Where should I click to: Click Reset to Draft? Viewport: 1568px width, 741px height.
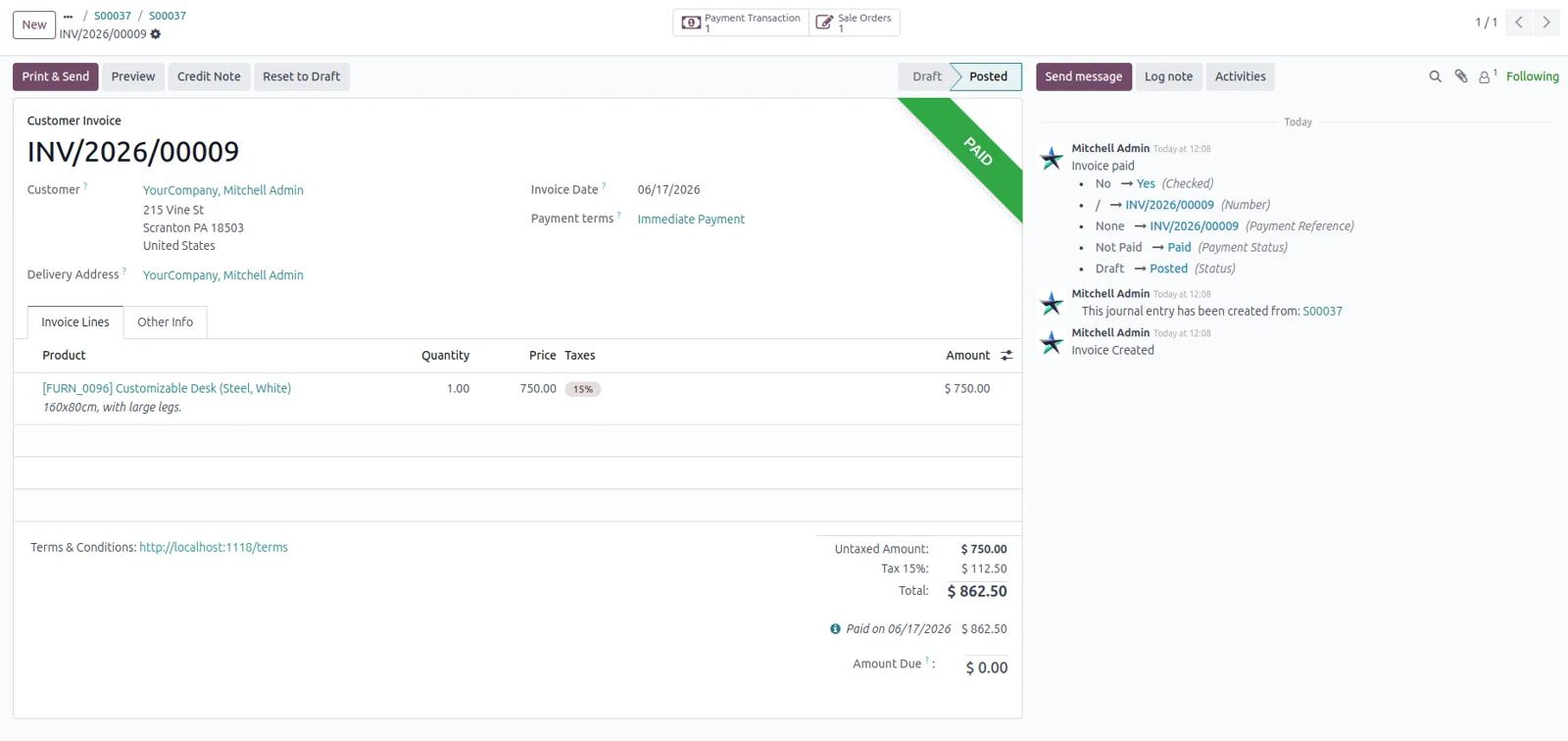[302, 76]
